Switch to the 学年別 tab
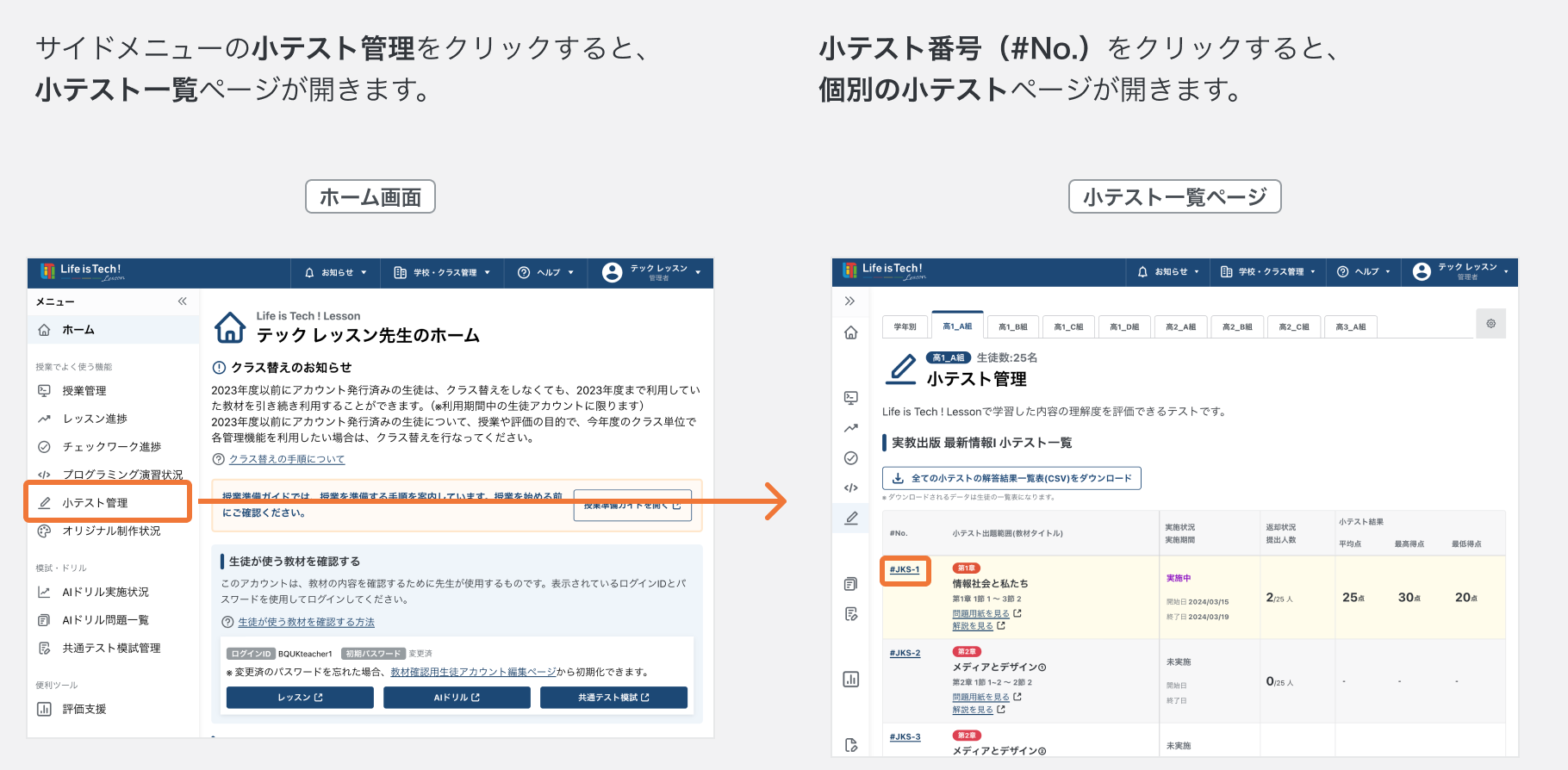The image size is (1568, 770). 905,327
